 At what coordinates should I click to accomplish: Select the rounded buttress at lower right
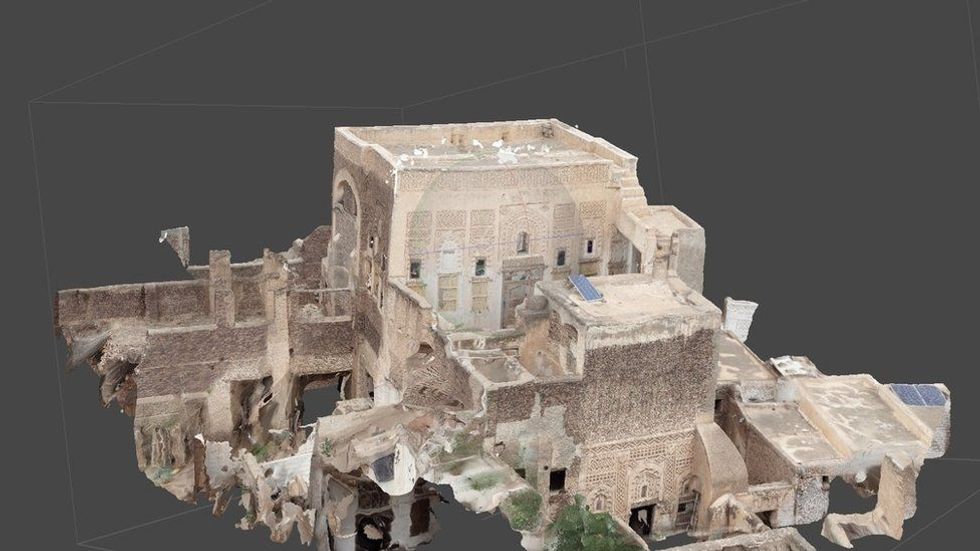coord(718,465)
